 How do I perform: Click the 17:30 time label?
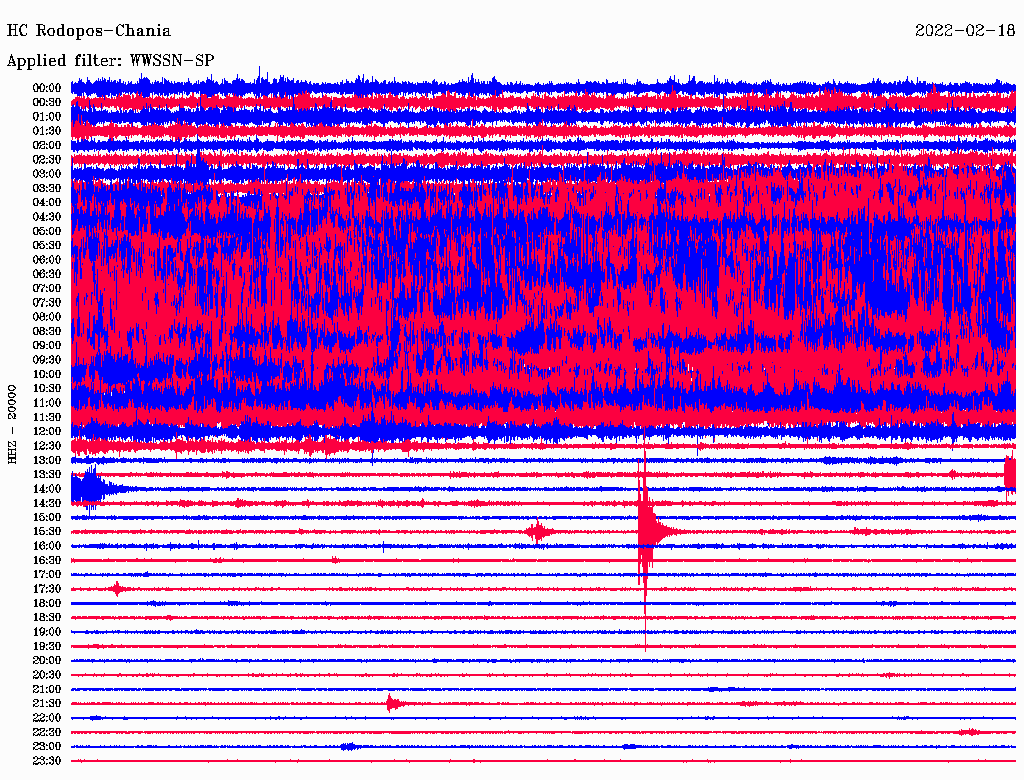coord(47,589)
